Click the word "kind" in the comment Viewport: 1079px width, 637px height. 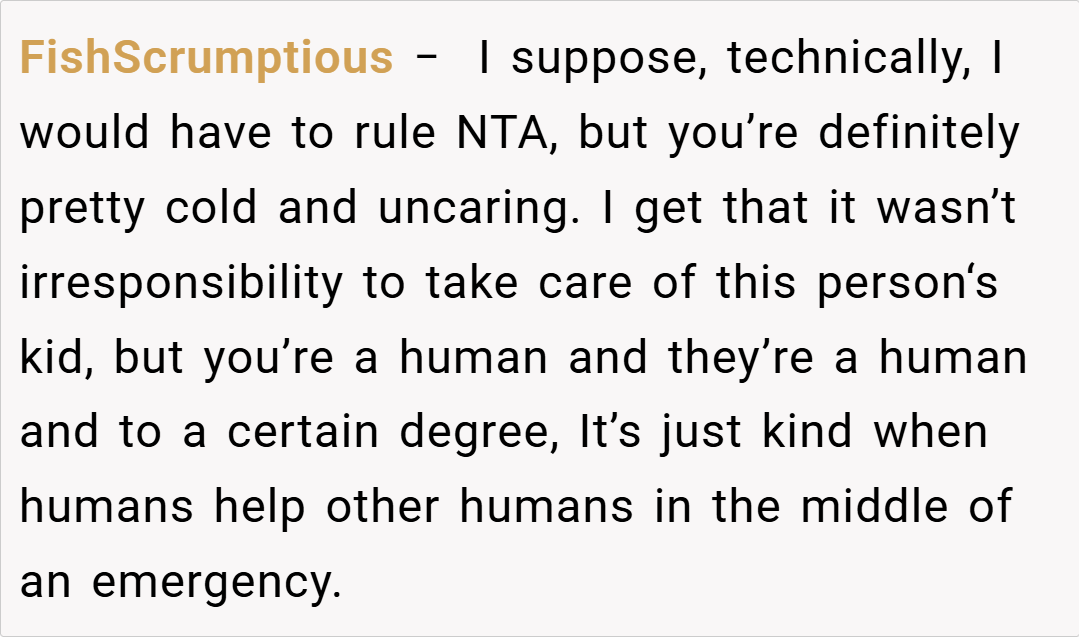point(806,434)
